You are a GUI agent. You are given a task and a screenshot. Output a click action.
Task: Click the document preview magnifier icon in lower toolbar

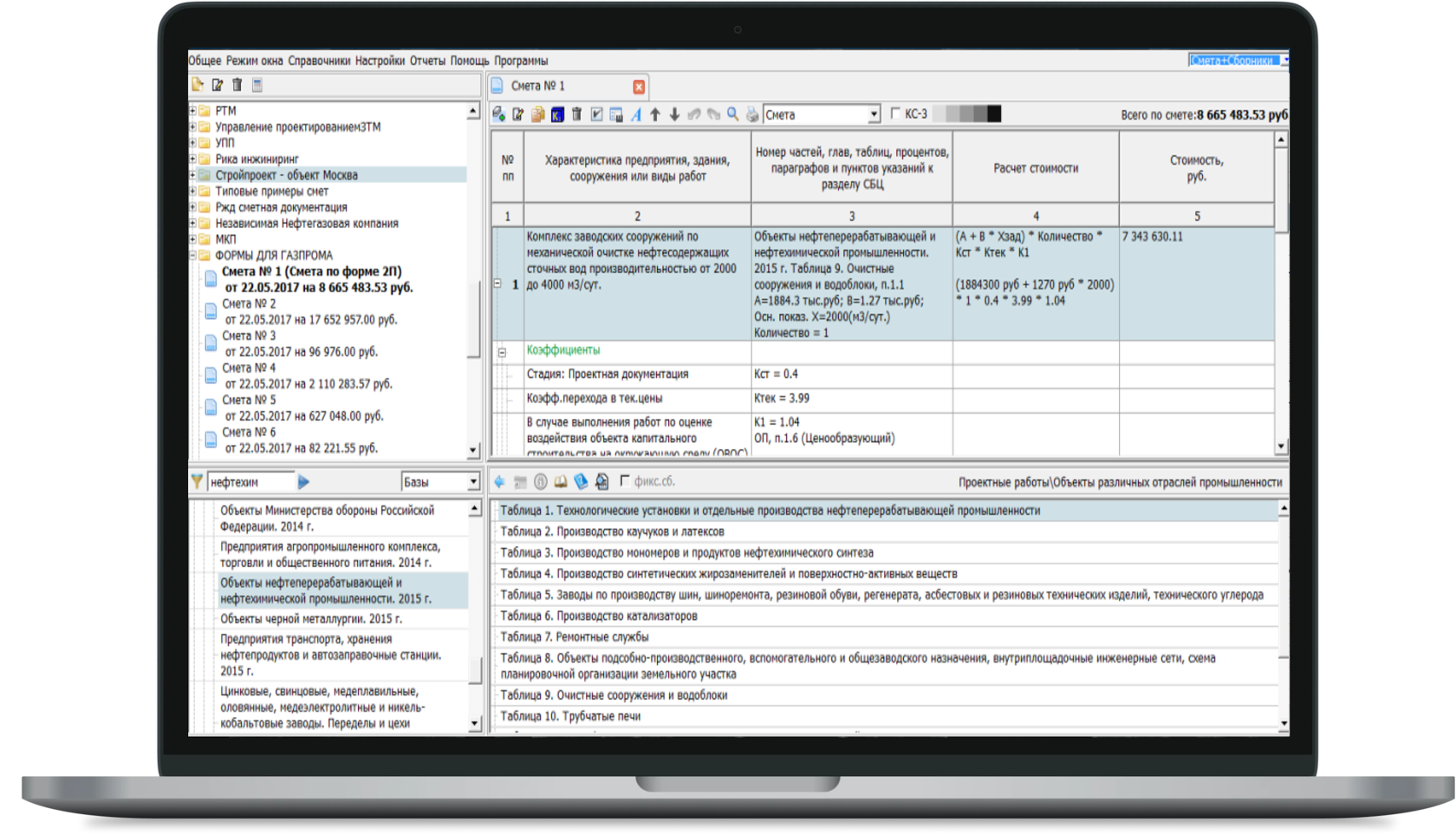coord(601,481)
